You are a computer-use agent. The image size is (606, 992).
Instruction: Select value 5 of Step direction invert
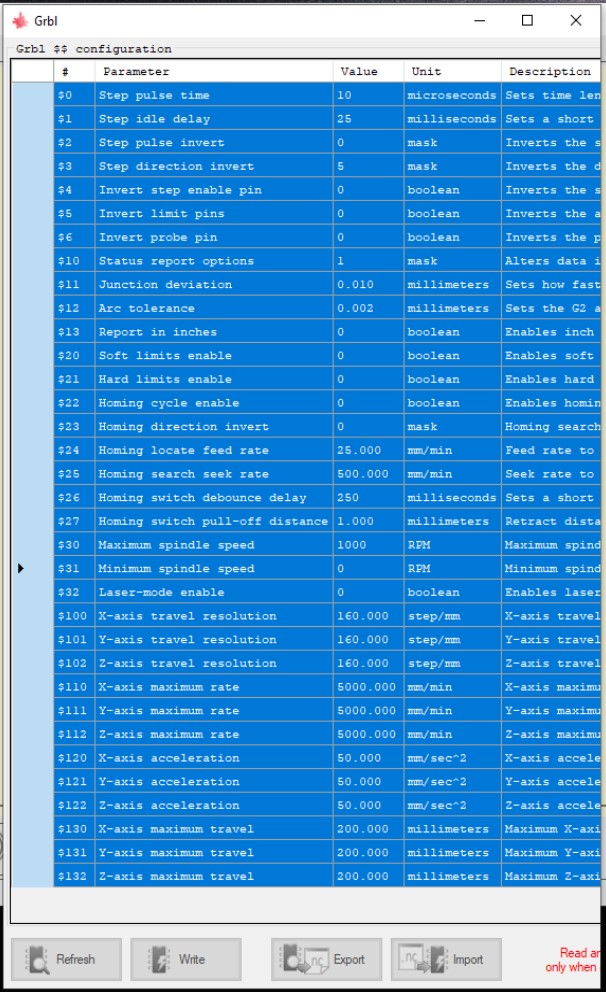click(368, 166)
